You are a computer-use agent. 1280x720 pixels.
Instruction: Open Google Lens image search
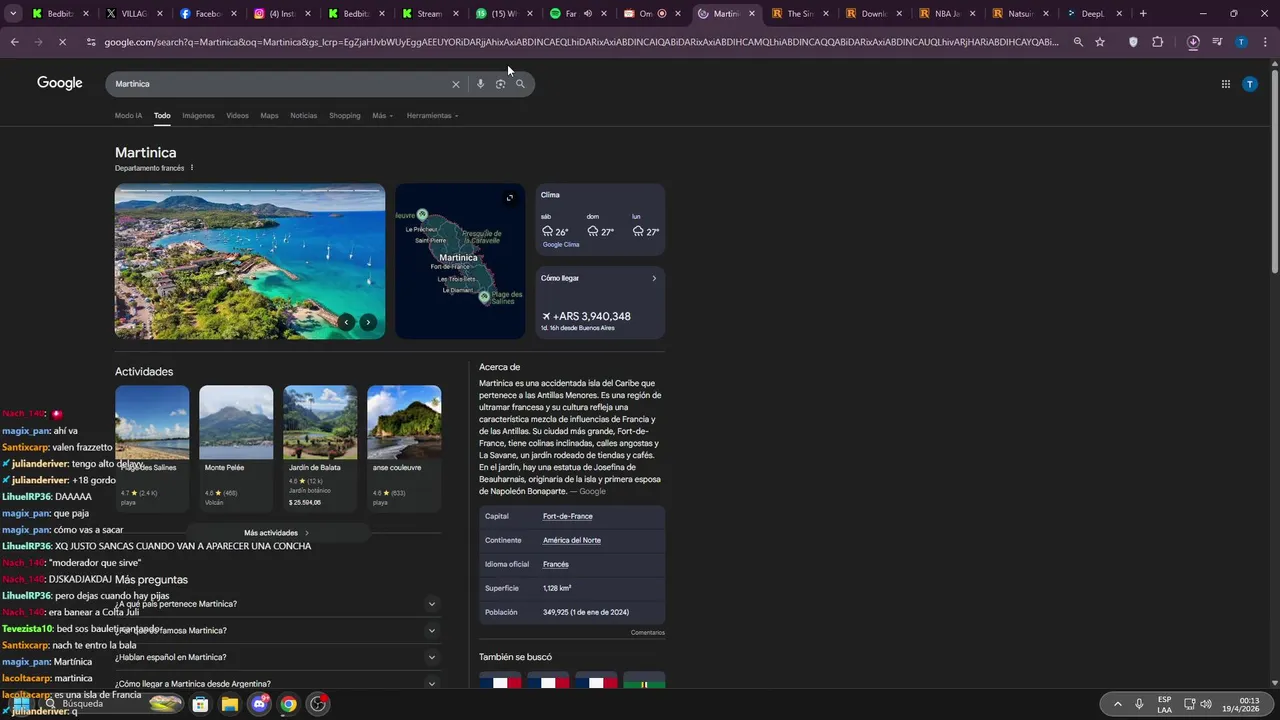point(500,84)
